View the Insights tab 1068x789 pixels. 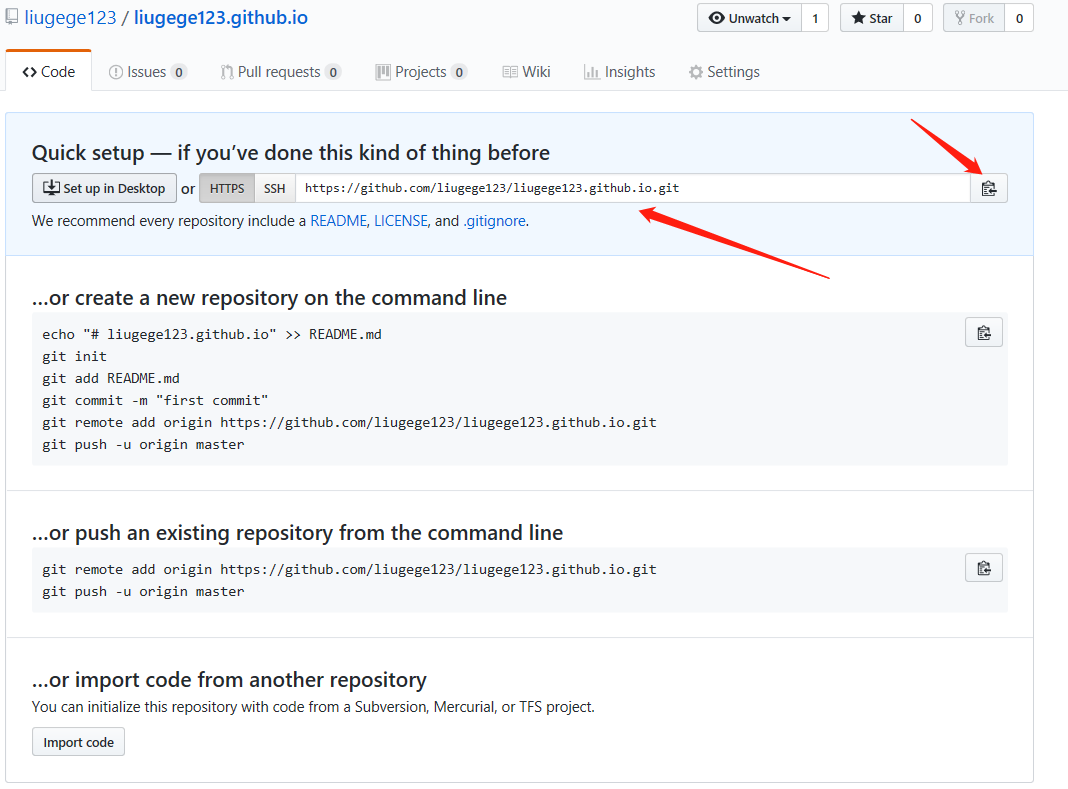click(x=620, y=72)
